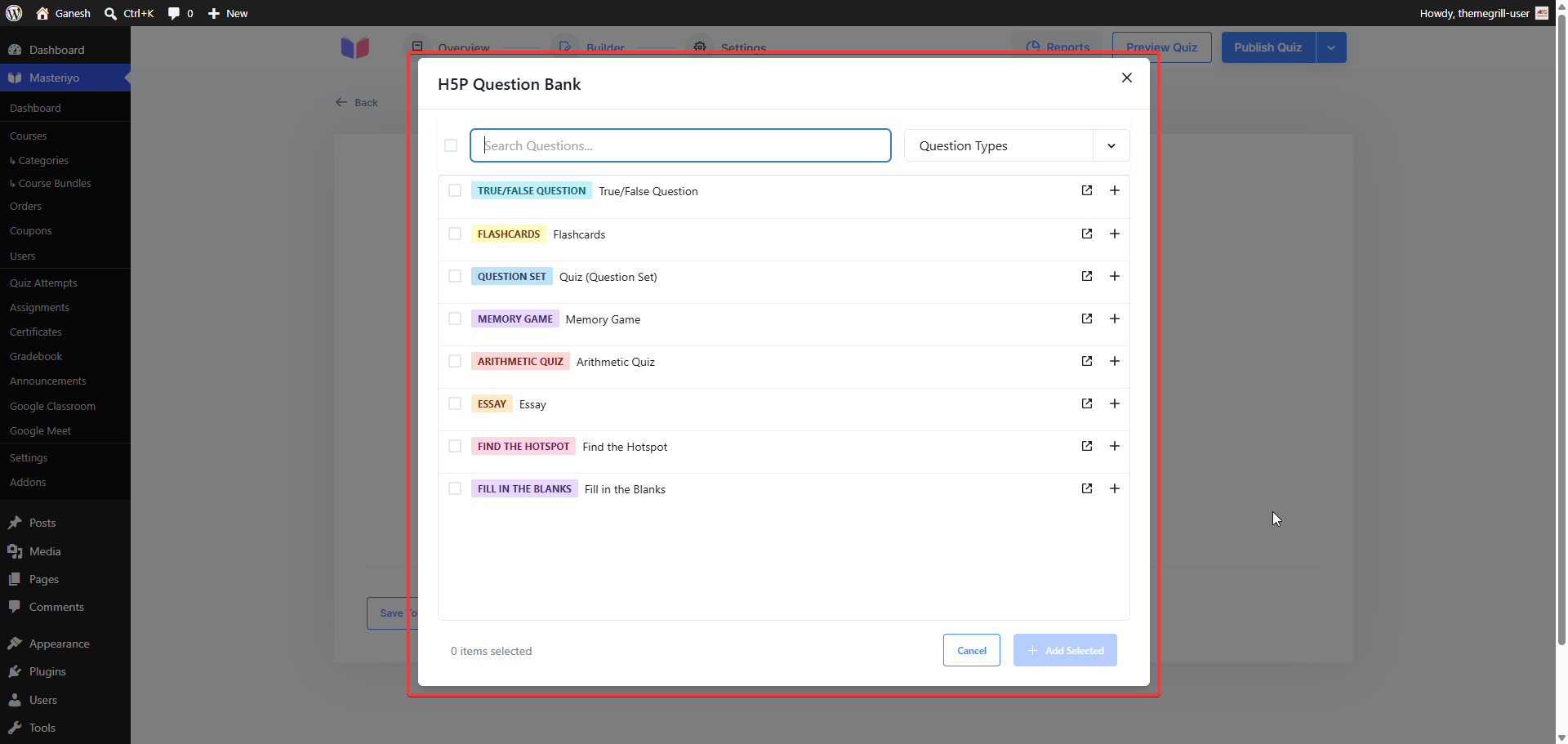The width and height of the screenshot is (1568, 744).
Task: Check the Flashcards checkbox
Action: tap(455, 234)
